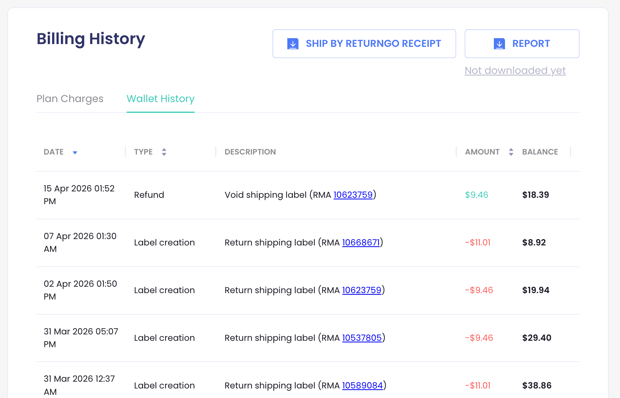Click Label creation in the 02 Apr row
This screenshot has width=620, height=398.
pyautogui.click(x=164, y=290)
